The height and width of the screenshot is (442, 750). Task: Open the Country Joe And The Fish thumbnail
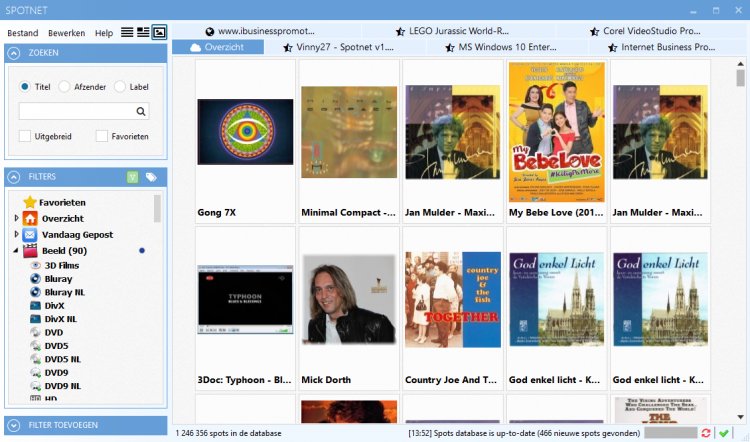click(453, 299)
